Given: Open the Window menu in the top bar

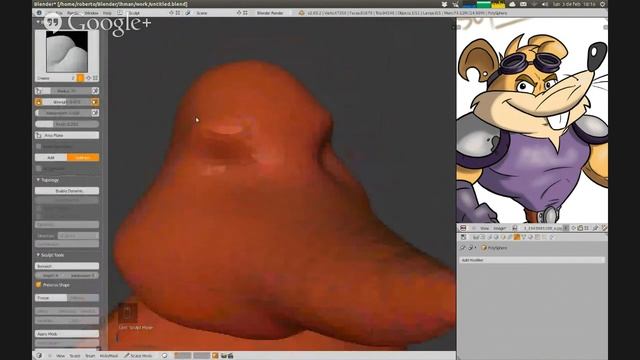Looking at the screenshot, I should pos(91,13).
